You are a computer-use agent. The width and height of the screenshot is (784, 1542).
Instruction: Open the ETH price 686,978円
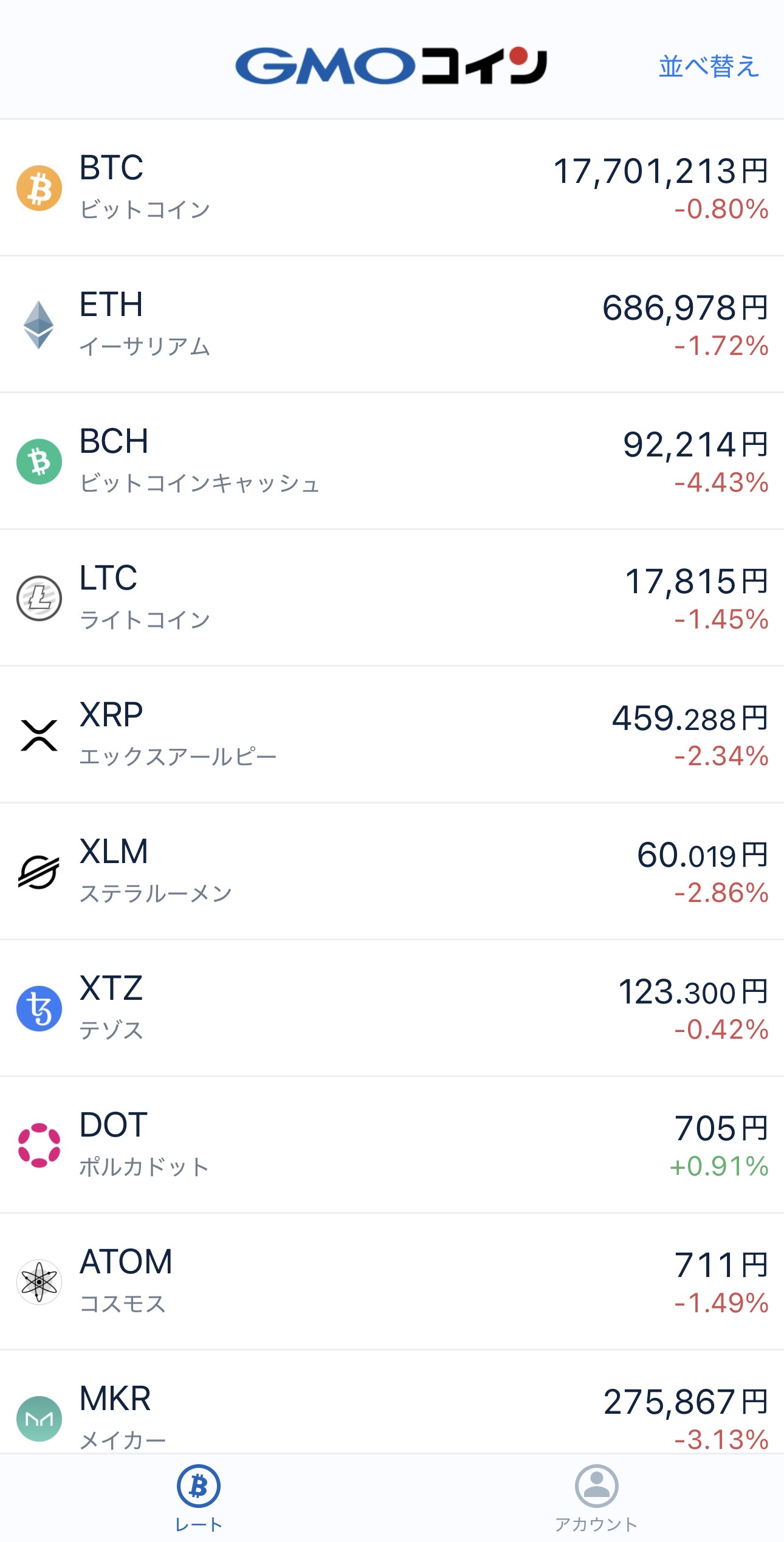point(685,308)
